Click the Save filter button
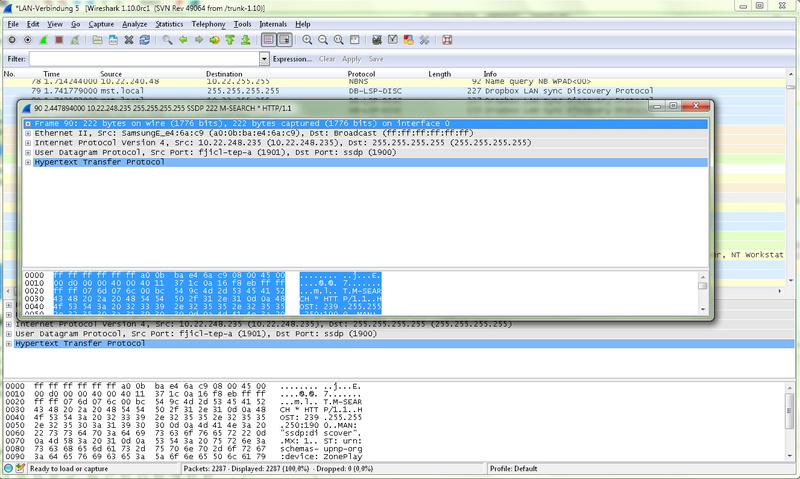 [376, 59]
